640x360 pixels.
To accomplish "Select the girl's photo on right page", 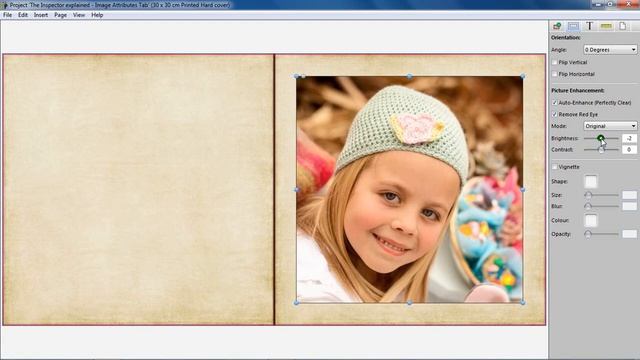I will pos(409,189).
